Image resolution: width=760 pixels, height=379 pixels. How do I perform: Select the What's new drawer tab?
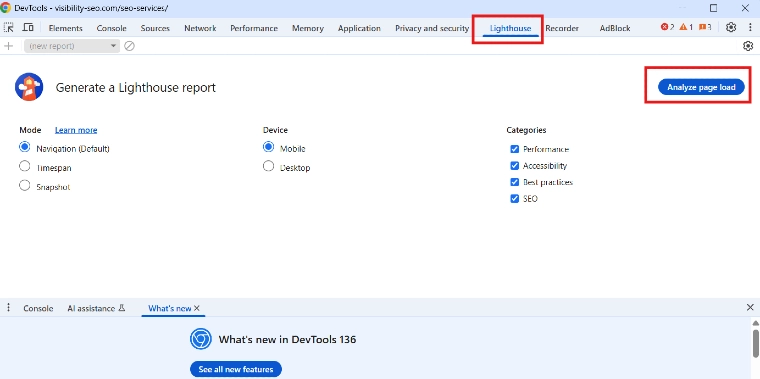(170, 308)
